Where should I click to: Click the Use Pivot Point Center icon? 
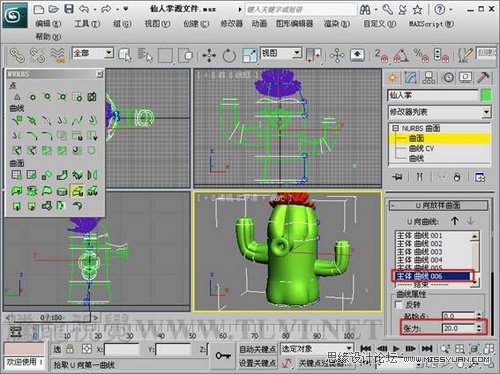click(313, 55)
